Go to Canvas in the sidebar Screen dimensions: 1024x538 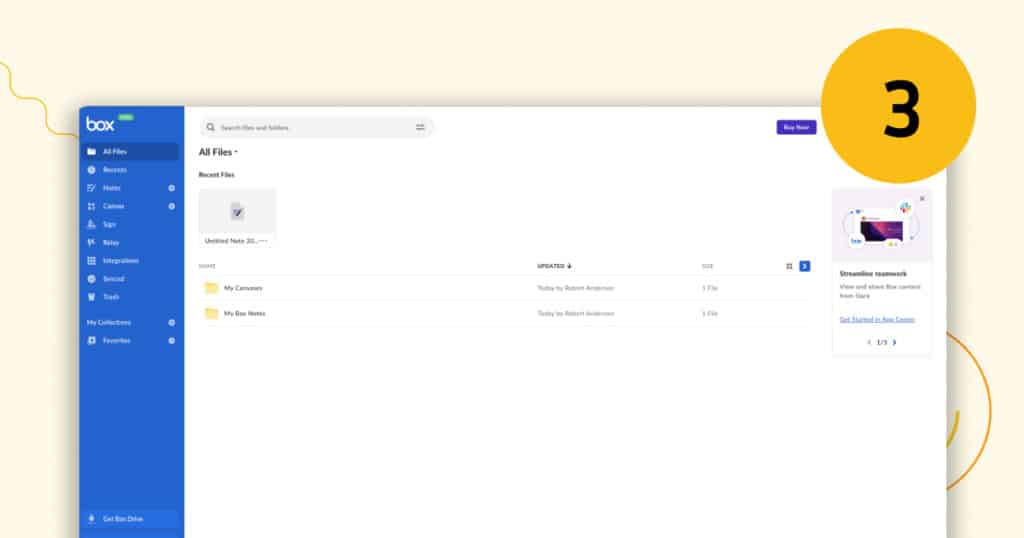tap(113, 206)
